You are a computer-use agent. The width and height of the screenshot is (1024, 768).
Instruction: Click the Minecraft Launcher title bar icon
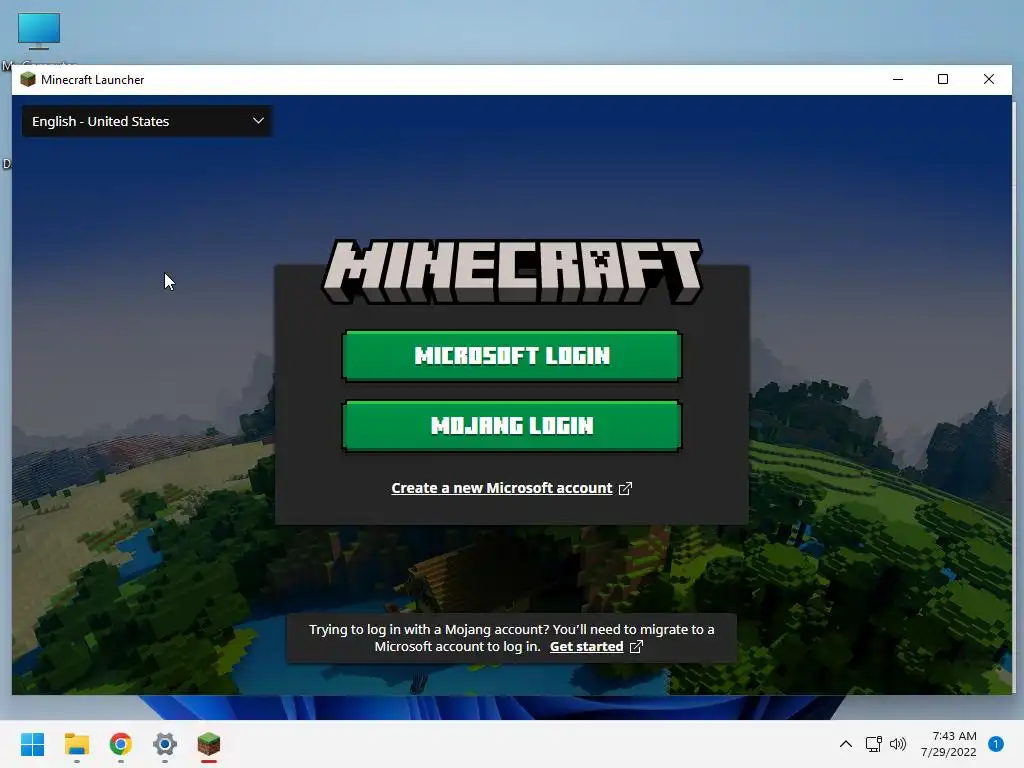click(27, 80)
